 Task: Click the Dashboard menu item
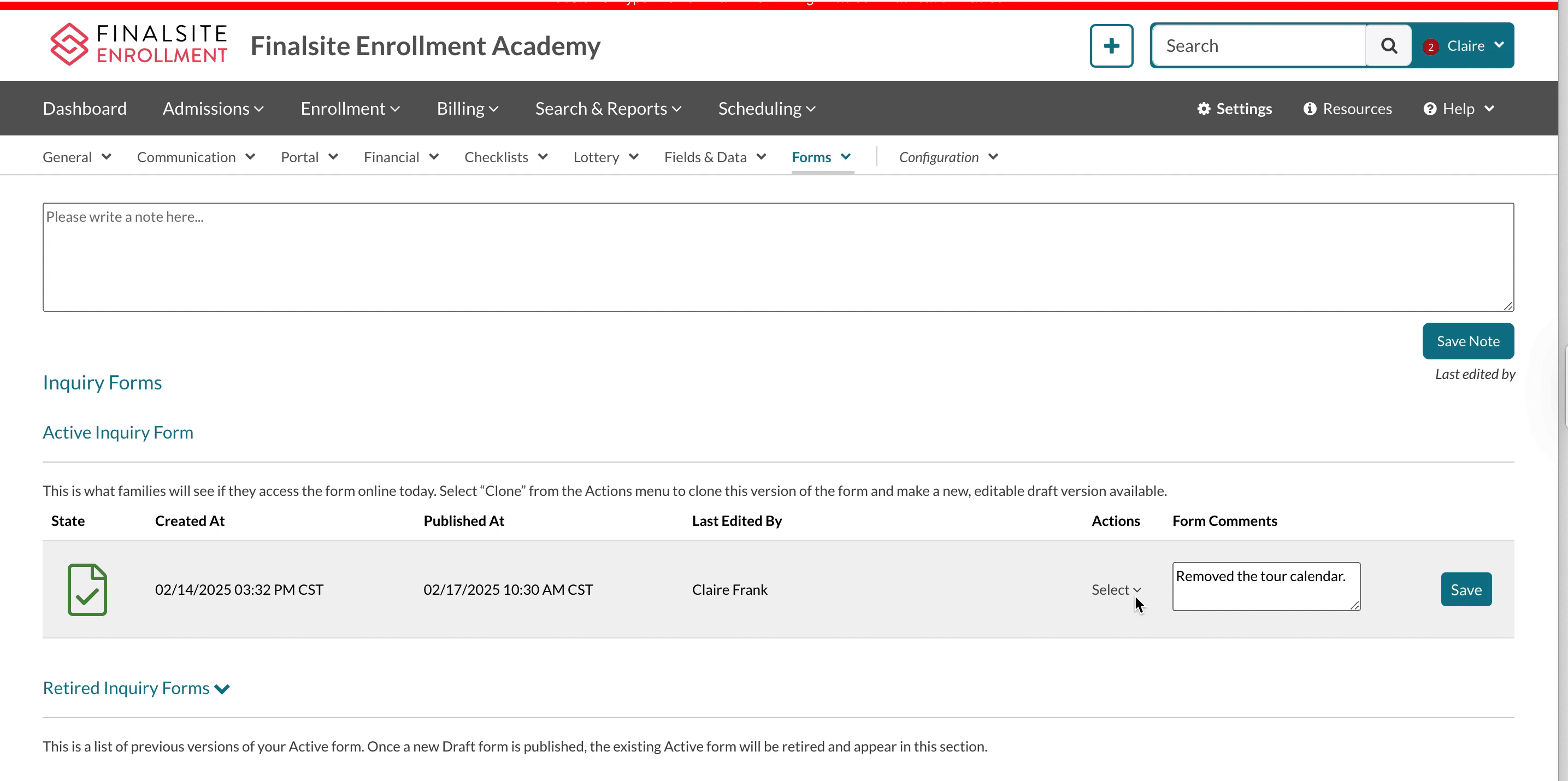[85, 107]
